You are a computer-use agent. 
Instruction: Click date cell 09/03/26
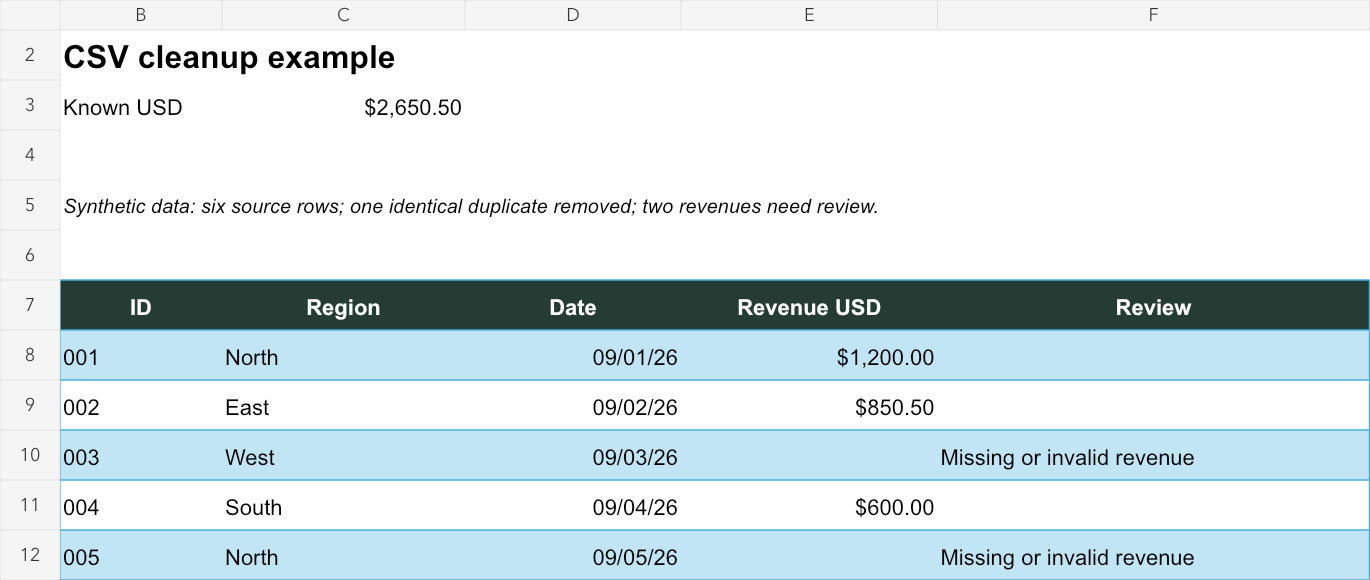(x=573, y=455)
